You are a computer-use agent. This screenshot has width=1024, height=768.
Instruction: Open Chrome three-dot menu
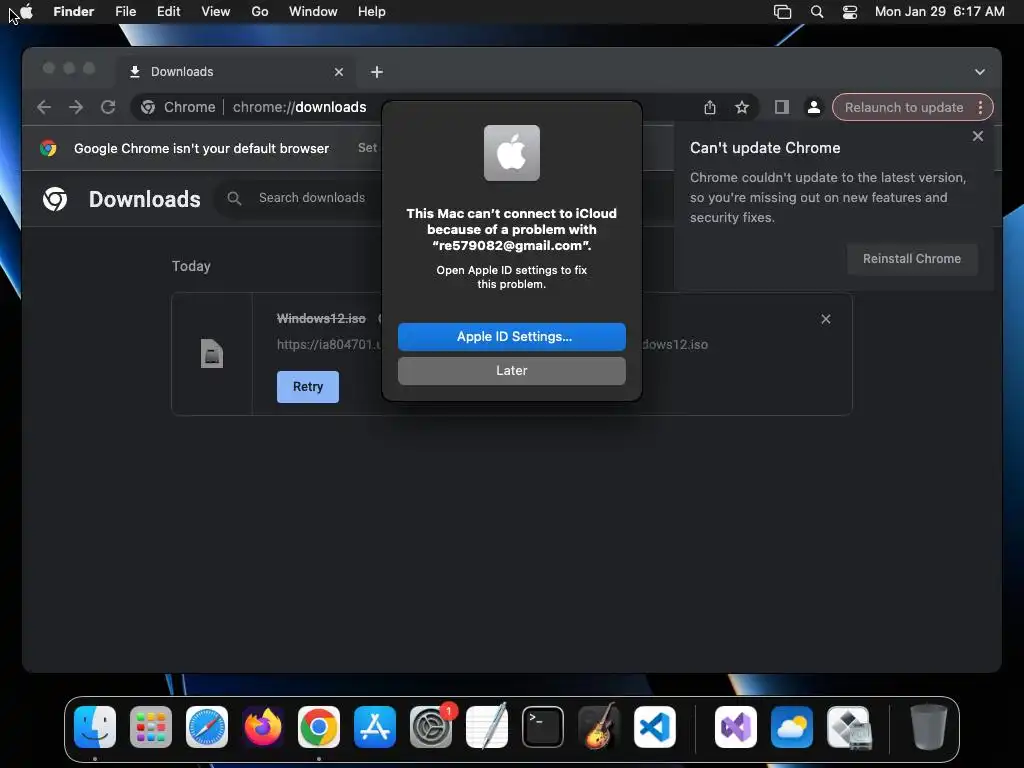980,107
